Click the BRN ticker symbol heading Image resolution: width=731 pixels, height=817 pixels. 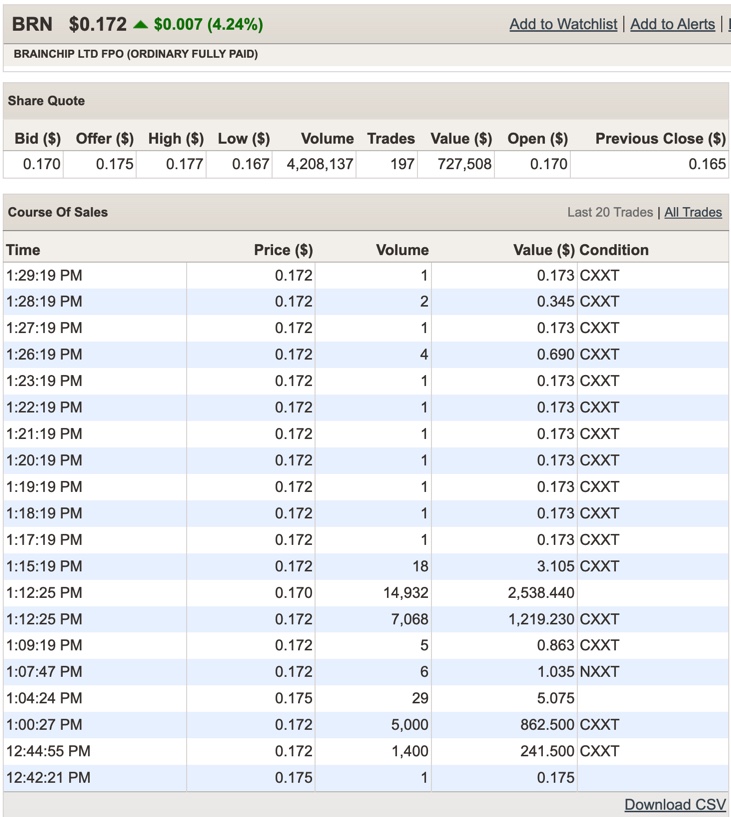(32, 24)
